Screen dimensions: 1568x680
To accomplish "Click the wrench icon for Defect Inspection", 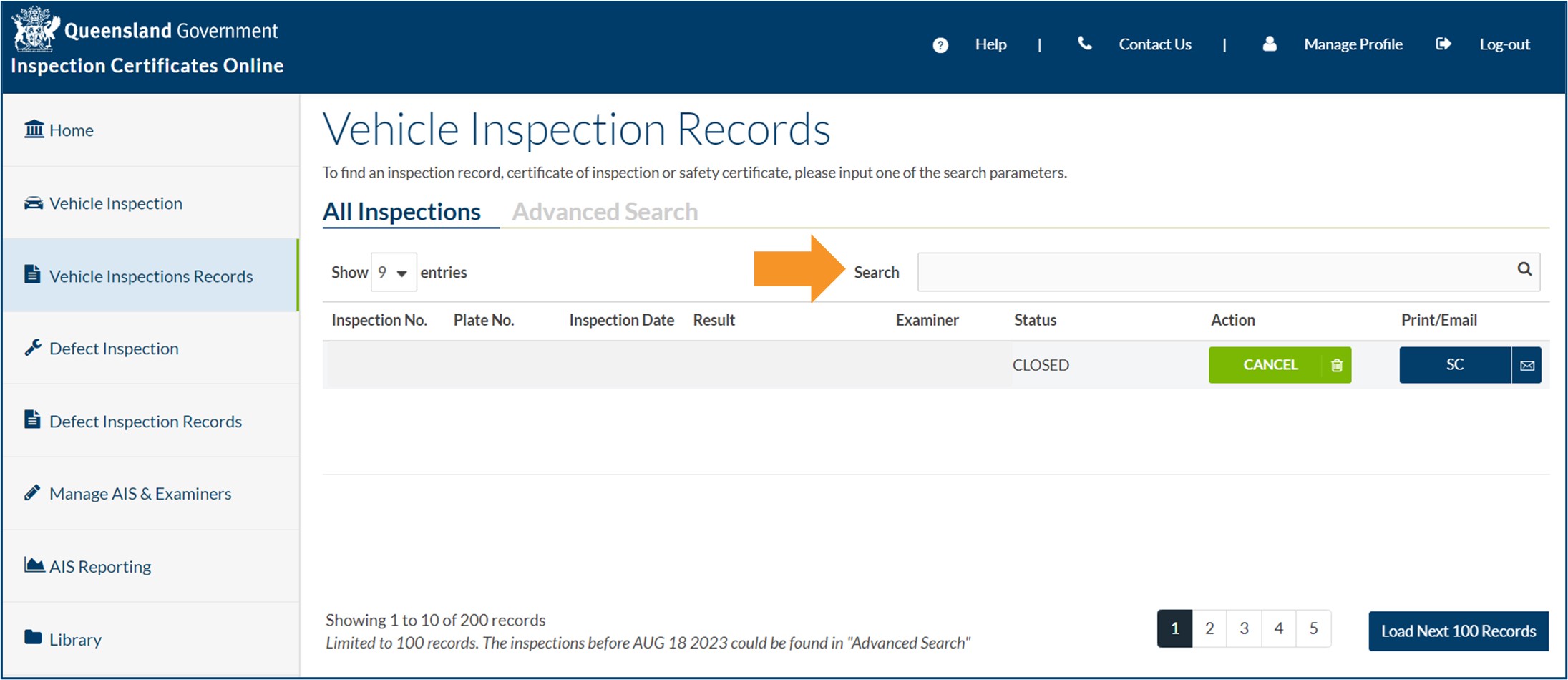I will coord(33,347).
